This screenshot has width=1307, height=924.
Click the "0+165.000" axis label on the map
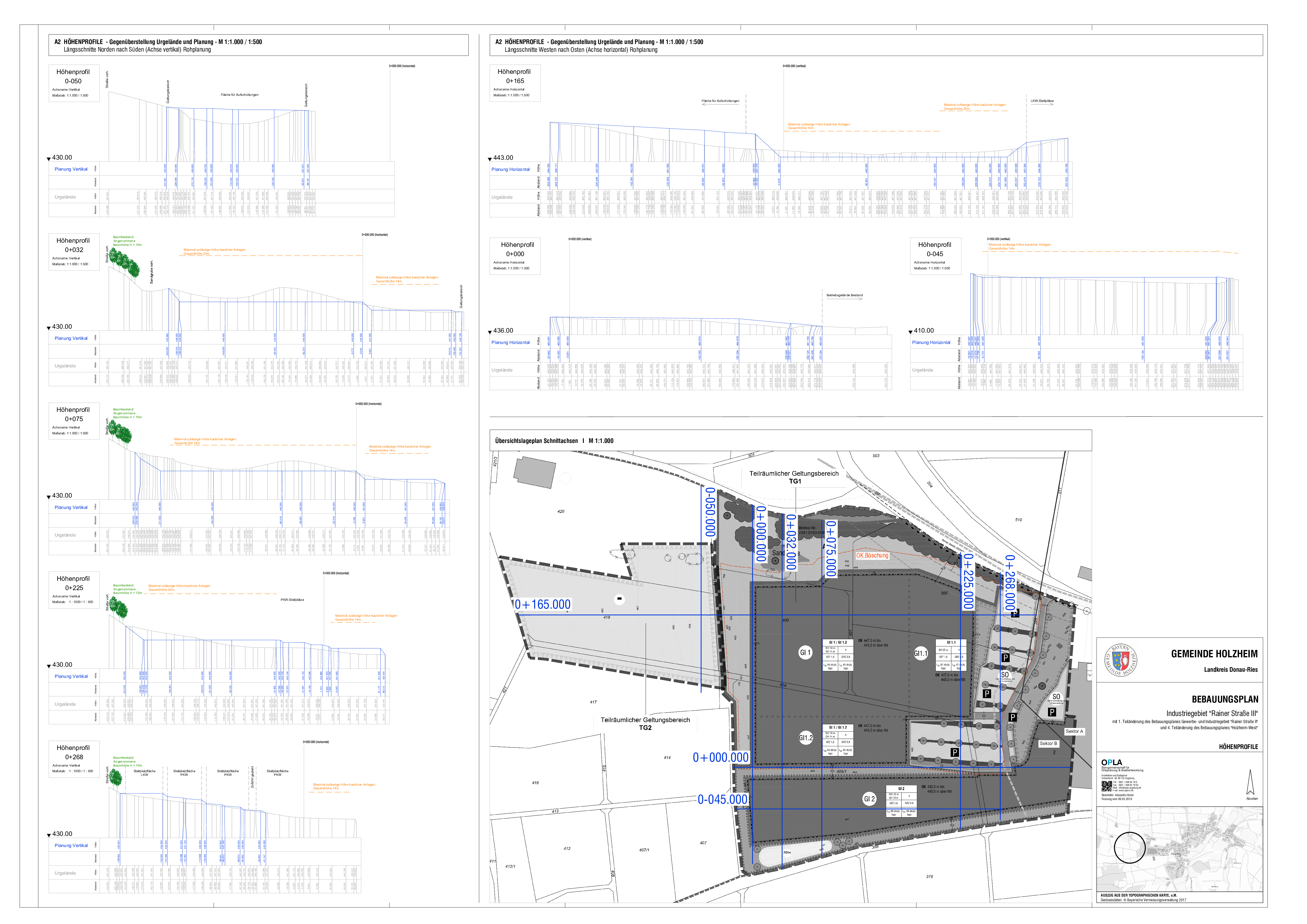[x=542, y=604]
